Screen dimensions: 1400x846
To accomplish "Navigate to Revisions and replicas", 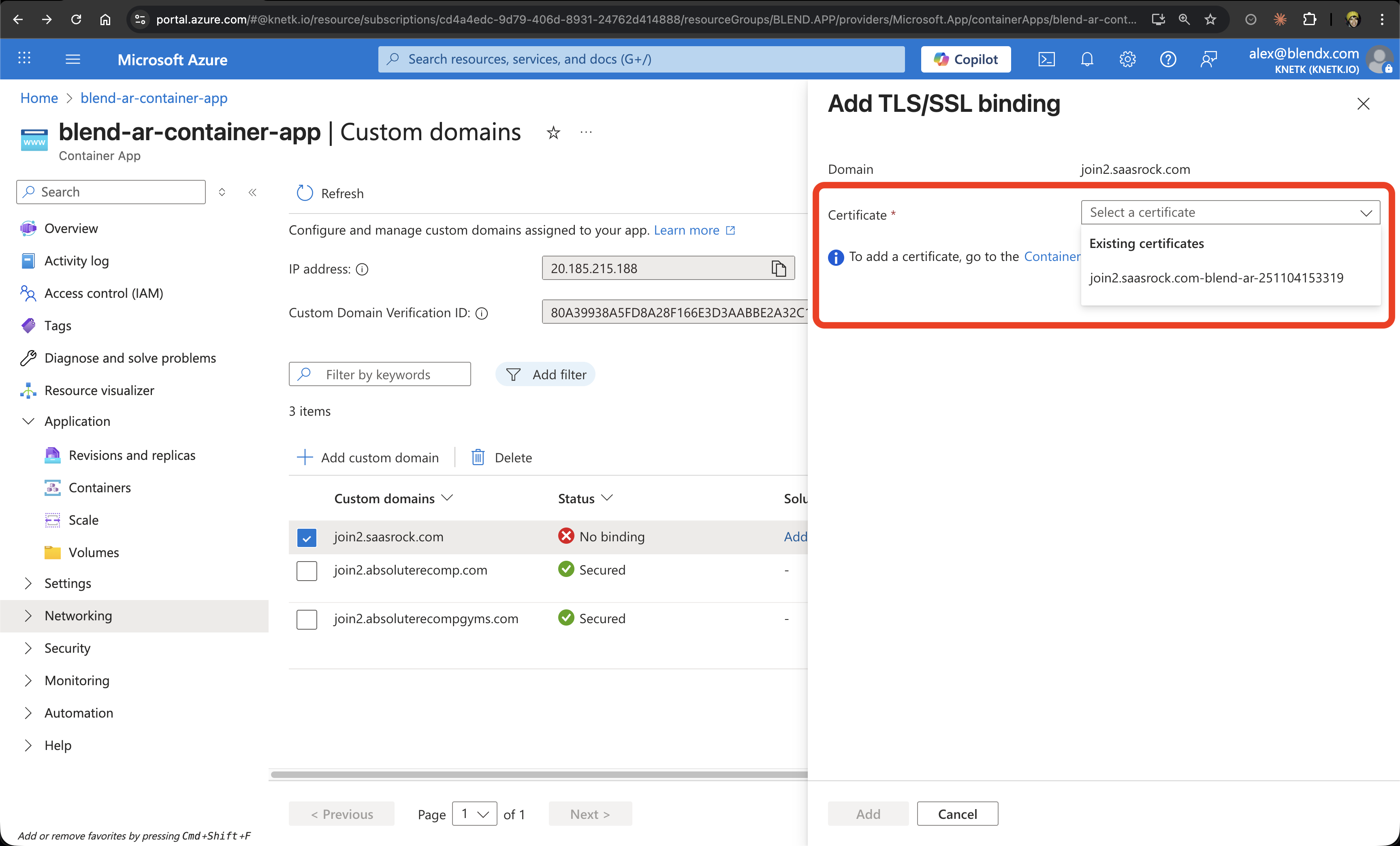I will click(x=132, y=455).
